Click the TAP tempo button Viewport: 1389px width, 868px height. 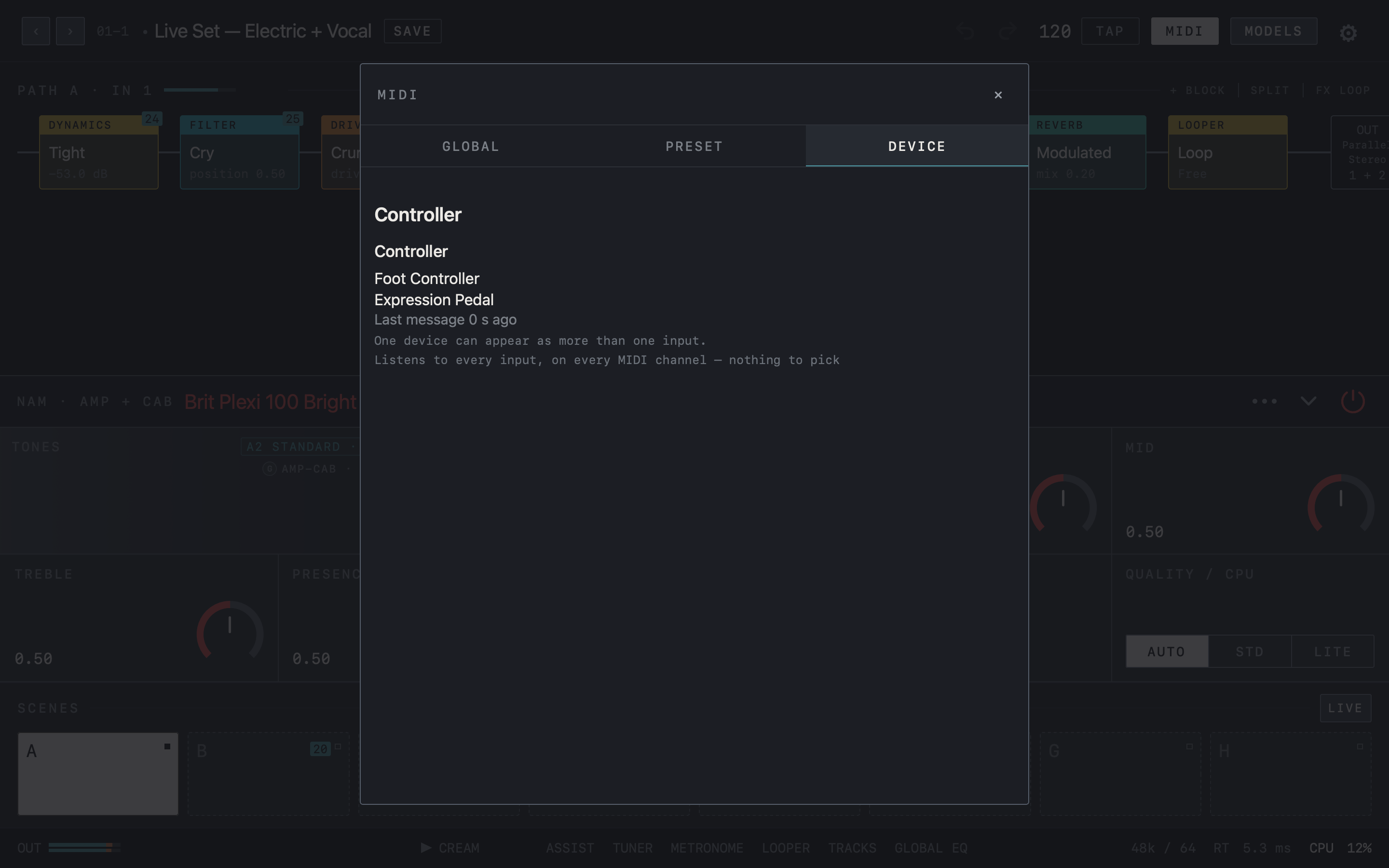pos(1109,31)
